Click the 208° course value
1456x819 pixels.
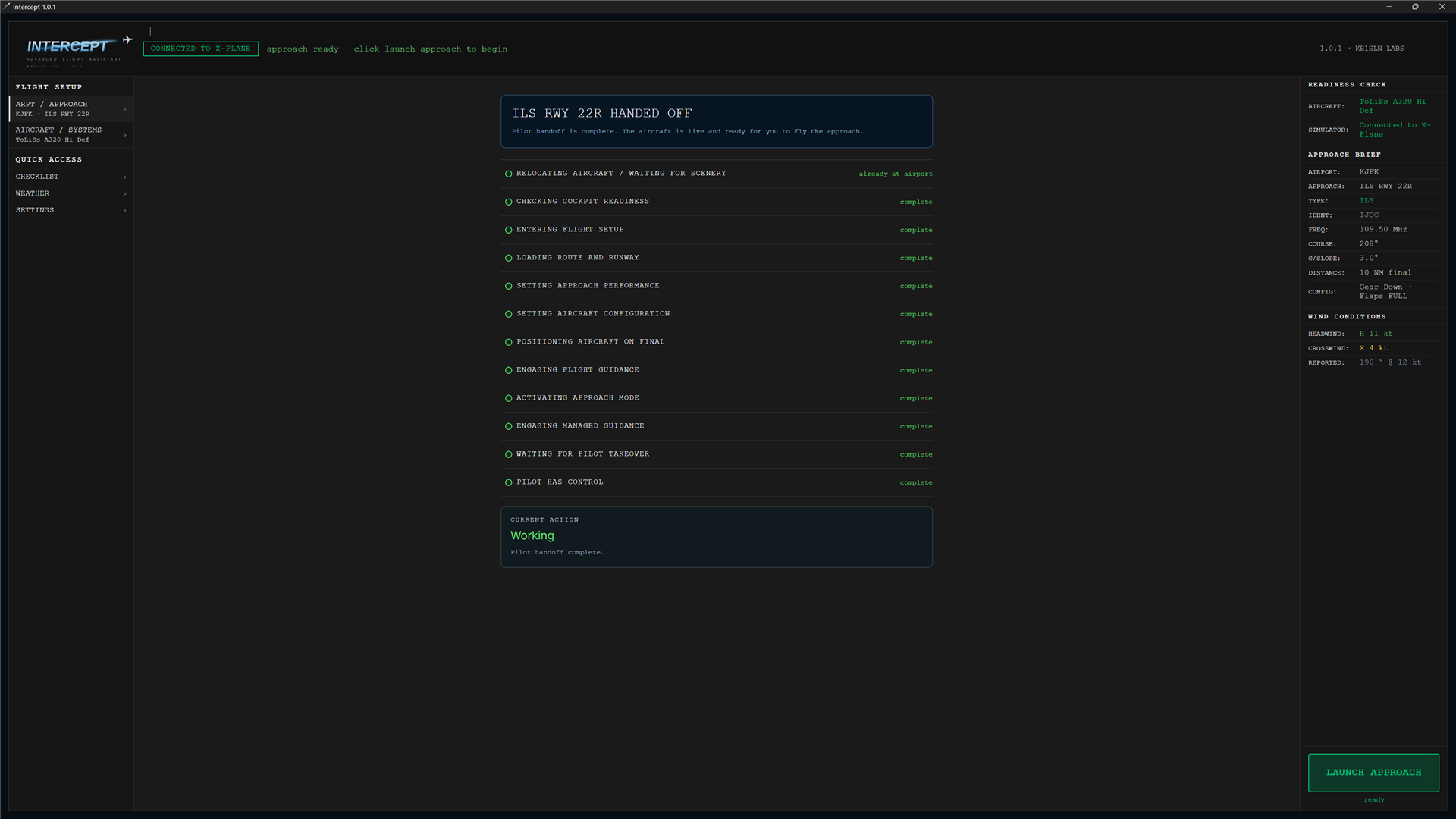coord(1369,243)
